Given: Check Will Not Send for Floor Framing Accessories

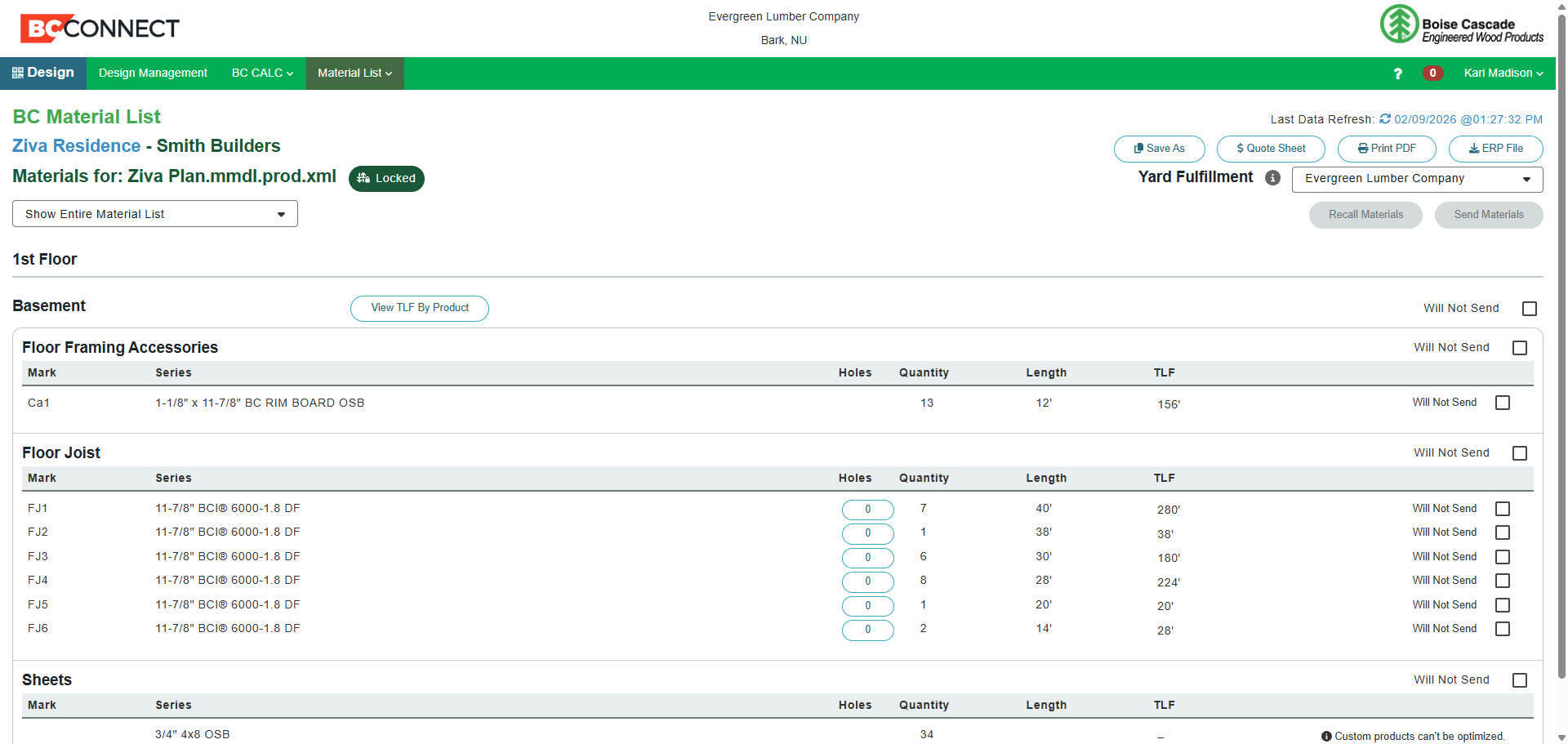Looking at the screenshot, I should (1520, 348).
